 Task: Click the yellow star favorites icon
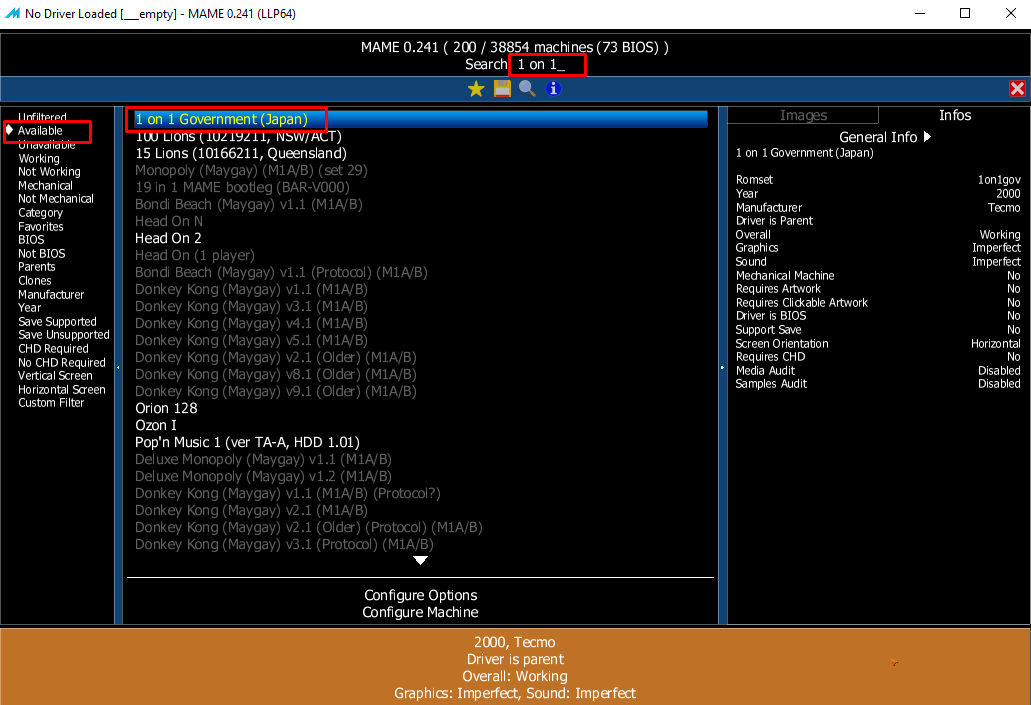point(476,89)
